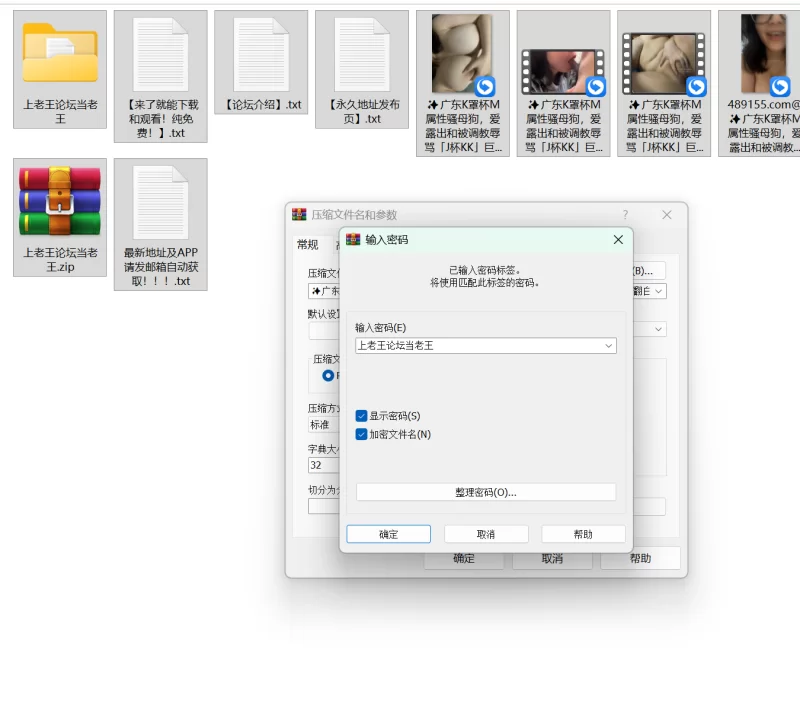
Task: Uncheck the 加密文件名 checkbox
Action: (362, 434)
